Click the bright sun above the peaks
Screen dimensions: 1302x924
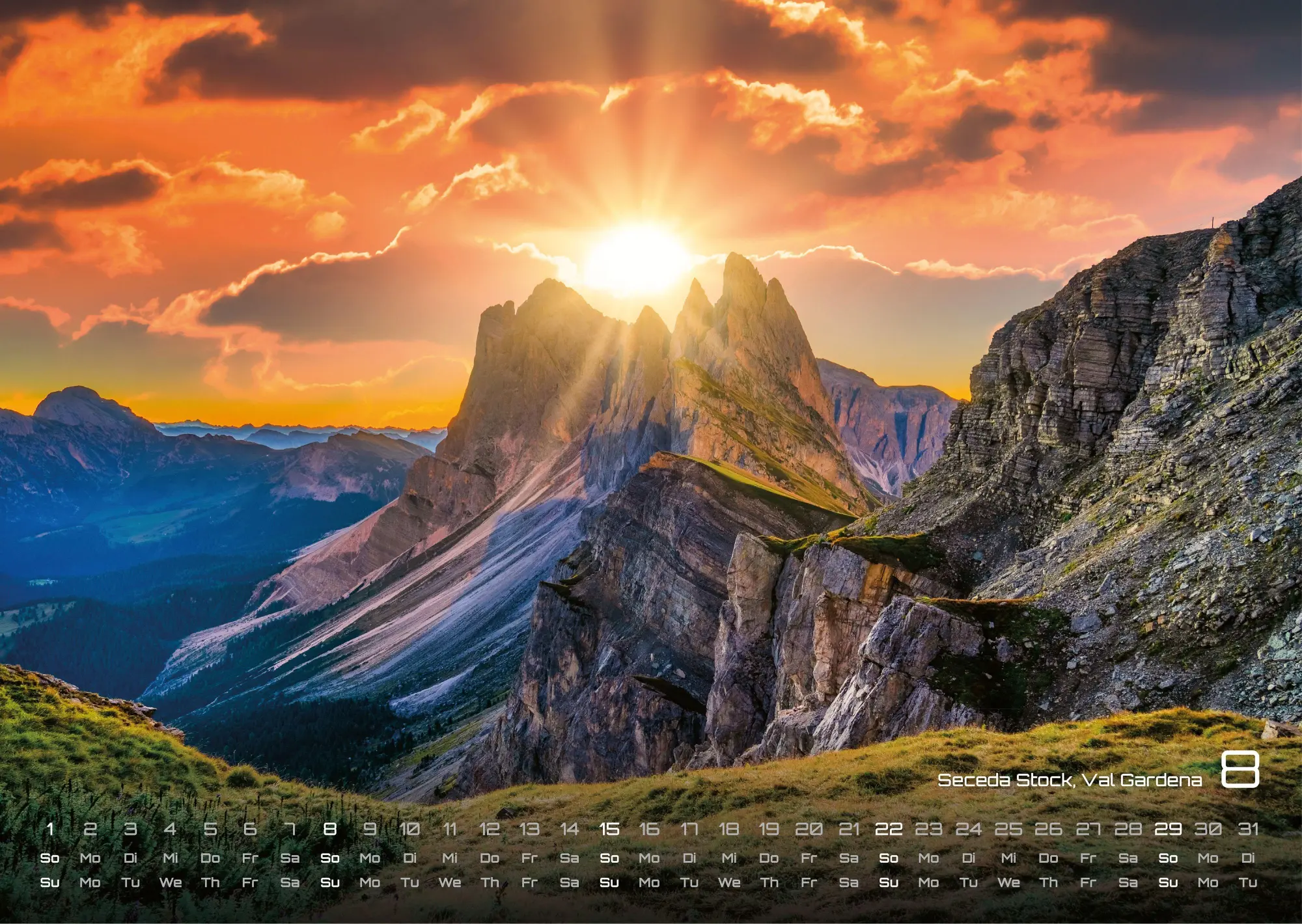pyautogui.click(x=638, y=259)
